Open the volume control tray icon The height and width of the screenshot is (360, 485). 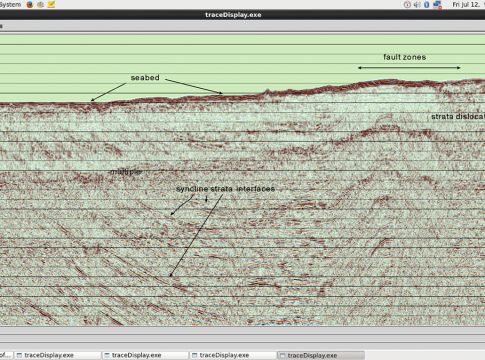pyautogui.click(x=417, y=5)
